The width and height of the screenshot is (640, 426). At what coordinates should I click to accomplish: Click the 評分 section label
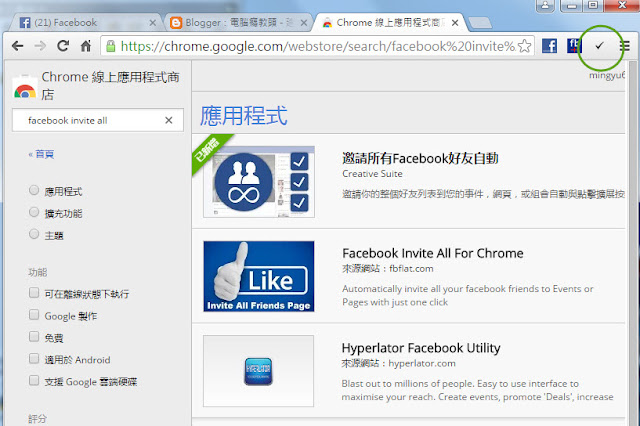point(38,419)
